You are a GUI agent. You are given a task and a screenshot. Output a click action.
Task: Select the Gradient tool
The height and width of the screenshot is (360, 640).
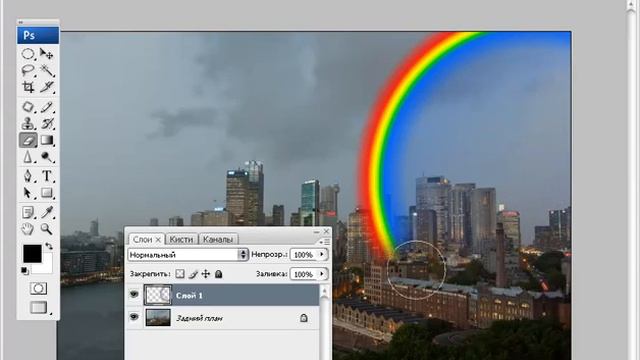click(47, 140)
